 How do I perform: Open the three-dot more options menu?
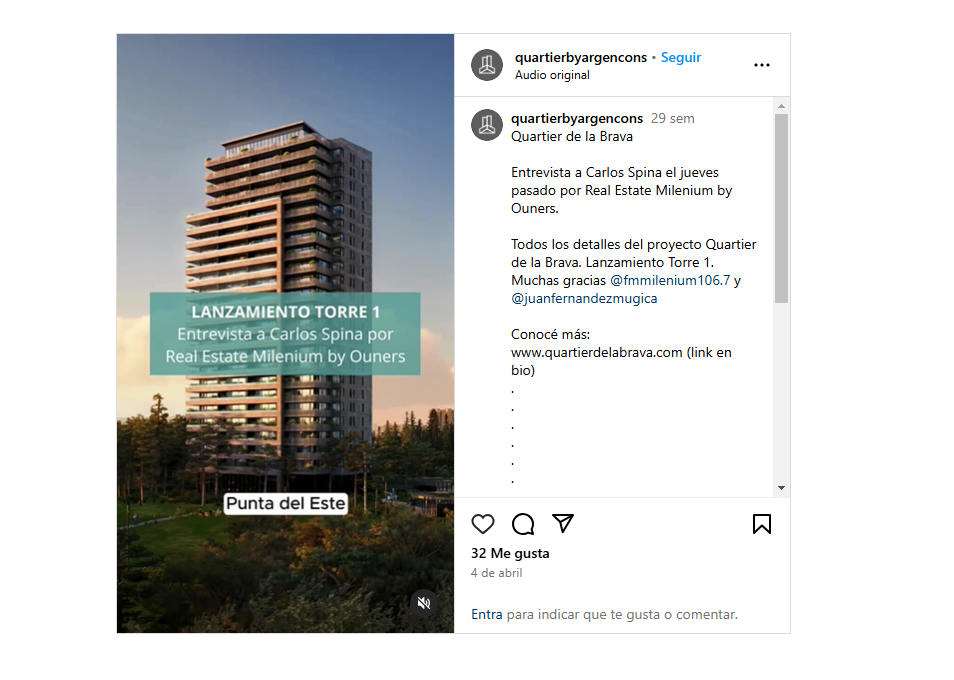pos(762,65)
